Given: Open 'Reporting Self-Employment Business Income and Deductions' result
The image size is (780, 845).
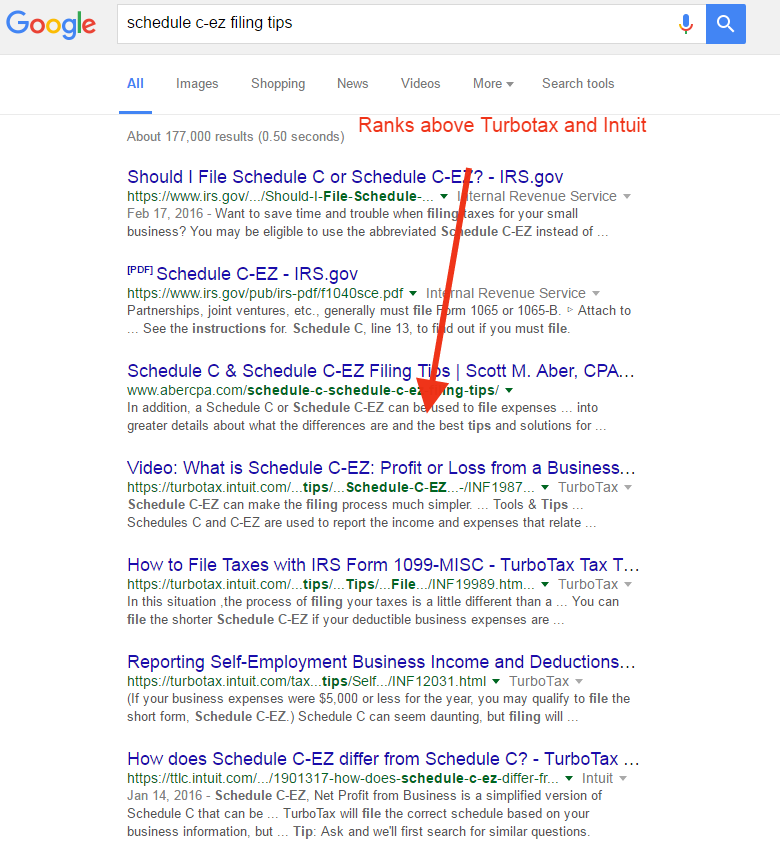Looking at the screenshot, I should (x=381, y=662).
